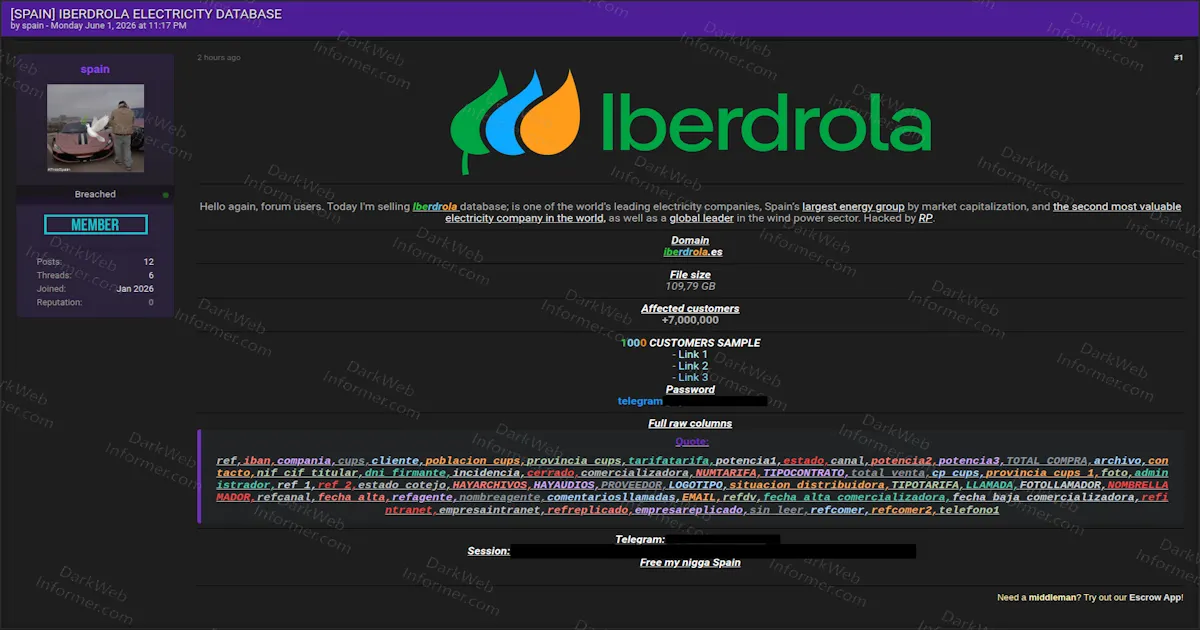
Task: Click the MEMBER rank badge
Action: (x=95, y=225)
